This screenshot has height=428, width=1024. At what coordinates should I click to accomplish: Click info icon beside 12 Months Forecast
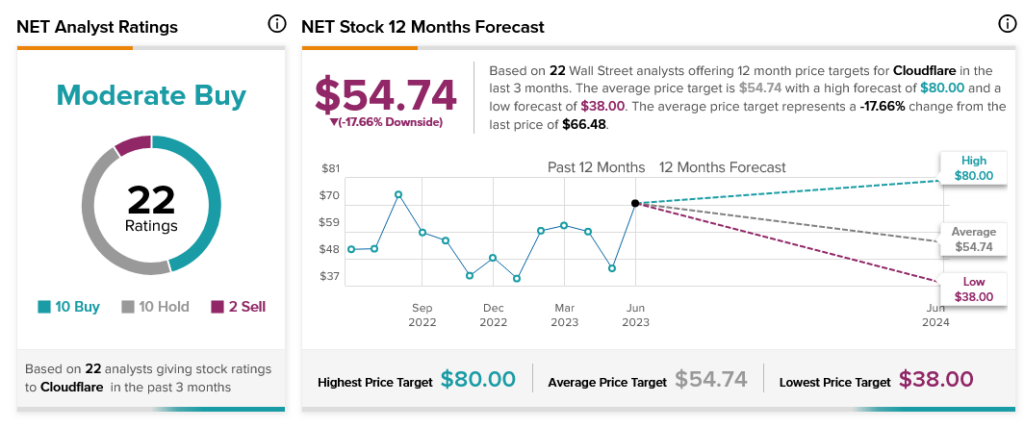1006,25
